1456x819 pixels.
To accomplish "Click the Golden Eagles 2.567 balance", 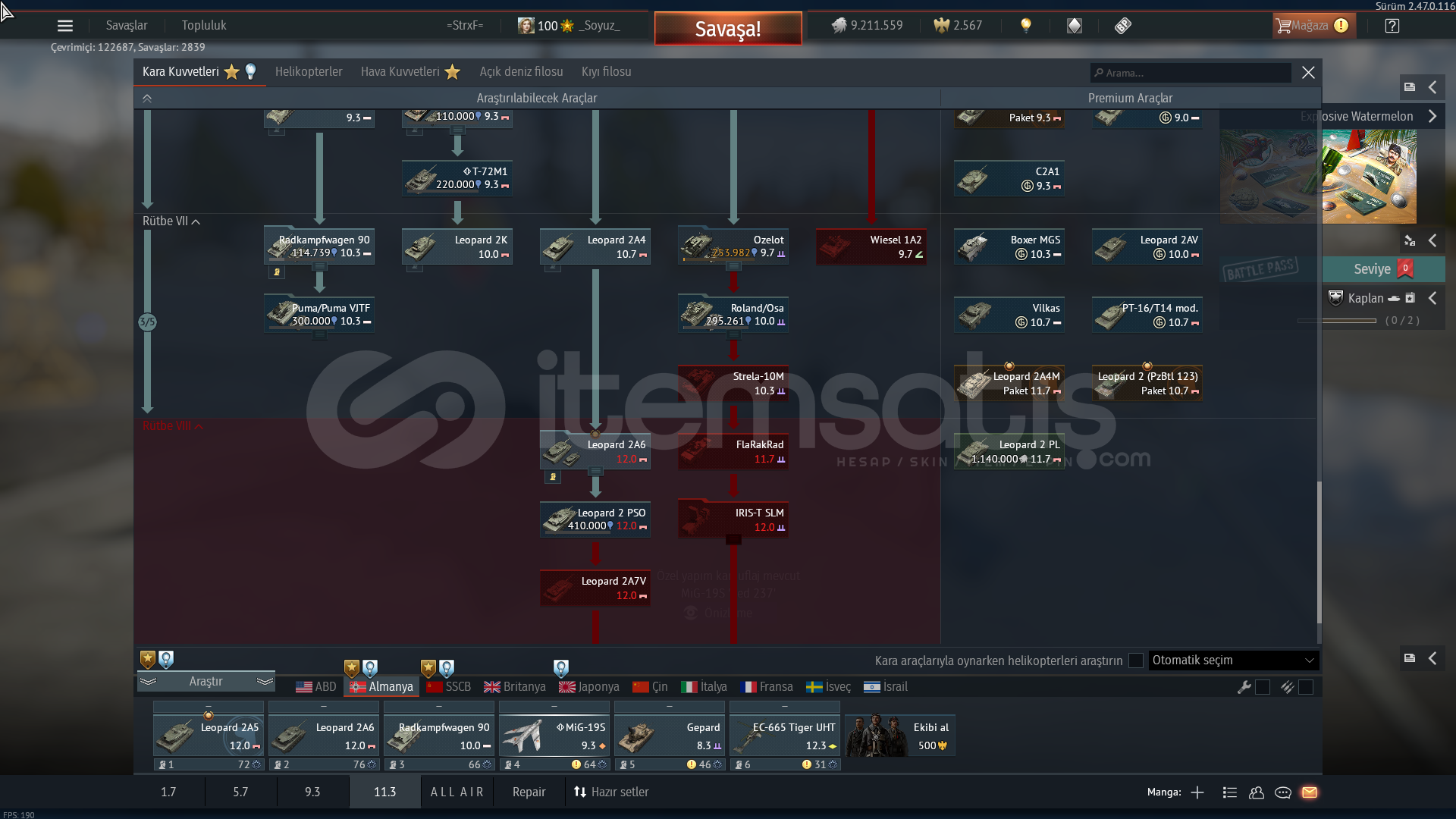I will click(958, 25).
